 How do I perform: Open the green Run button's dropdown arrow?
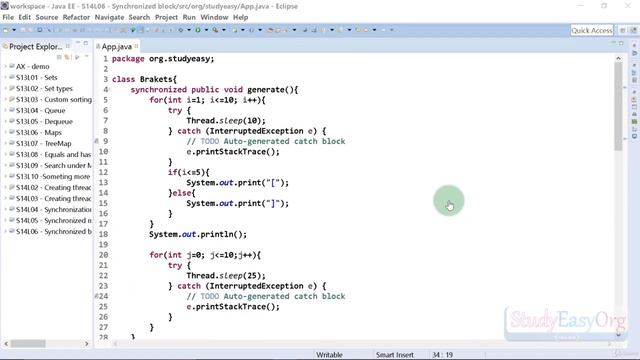(206, 30)
